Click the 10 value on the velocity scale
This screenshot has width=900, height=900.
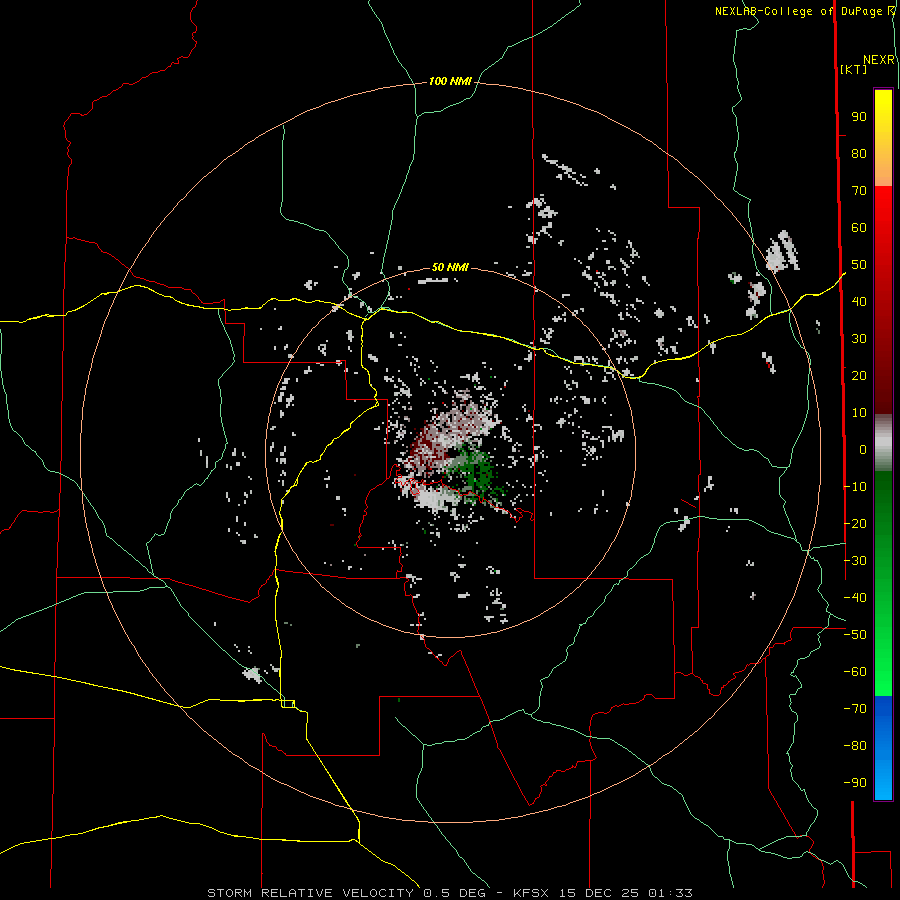point(859,413)
